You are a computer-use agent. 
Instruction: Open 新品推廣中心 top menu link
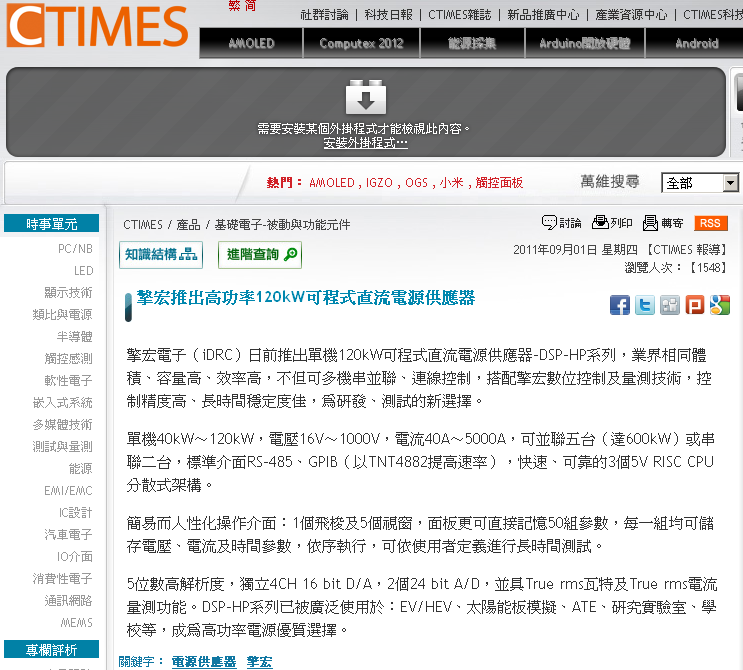tap(543, 15)
